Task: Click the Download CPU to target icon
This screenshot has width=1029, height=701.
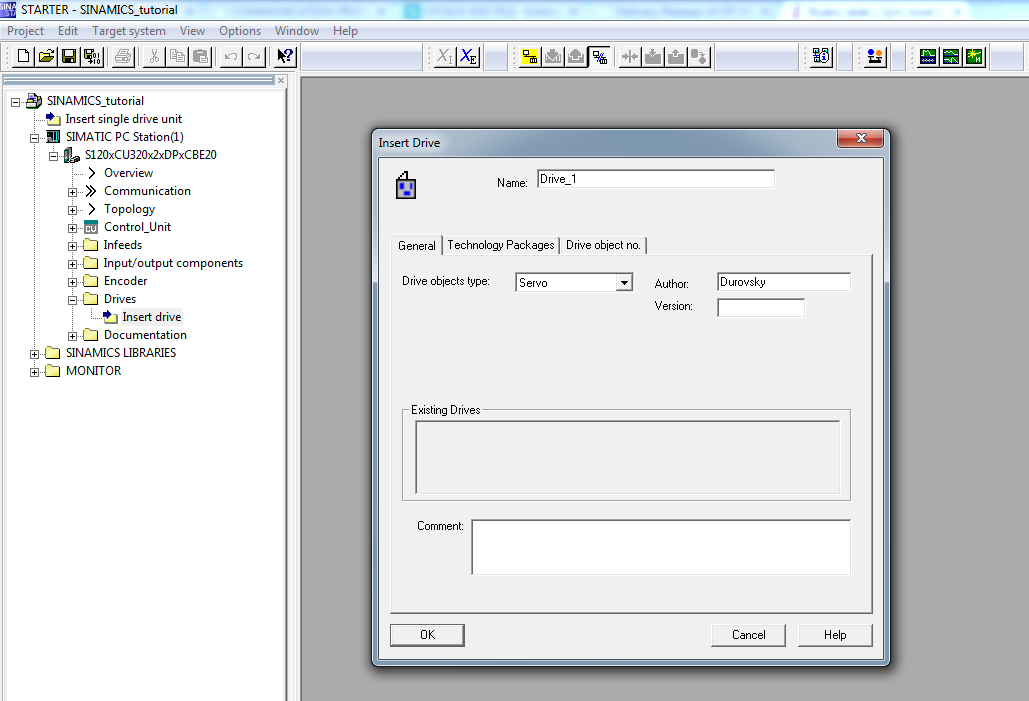Action: pyautogui.click(x=653, y=56)
